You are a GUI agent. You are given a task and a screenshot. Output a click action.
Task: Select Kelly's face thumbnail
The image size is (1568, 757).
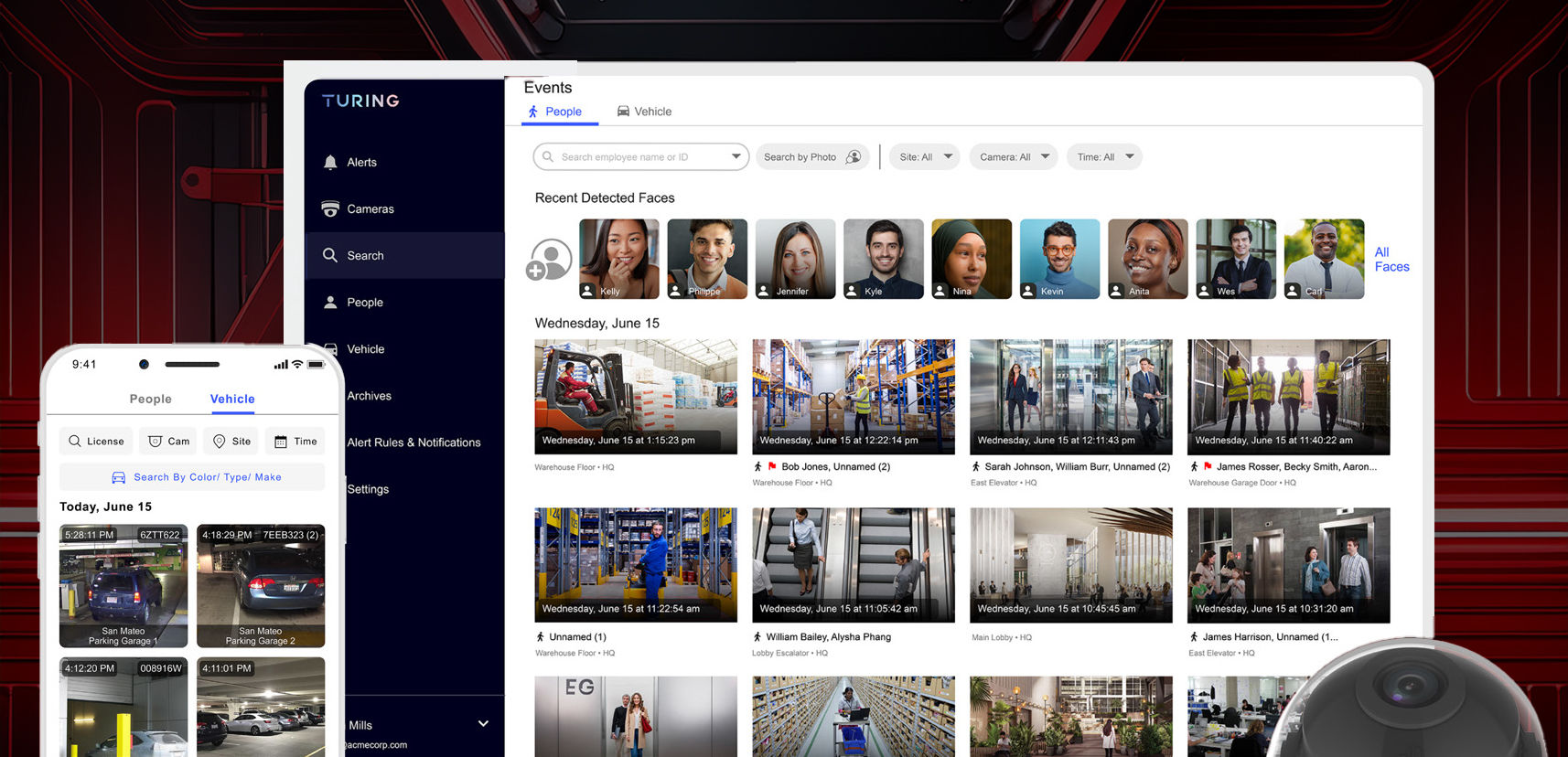click(619, 259)
